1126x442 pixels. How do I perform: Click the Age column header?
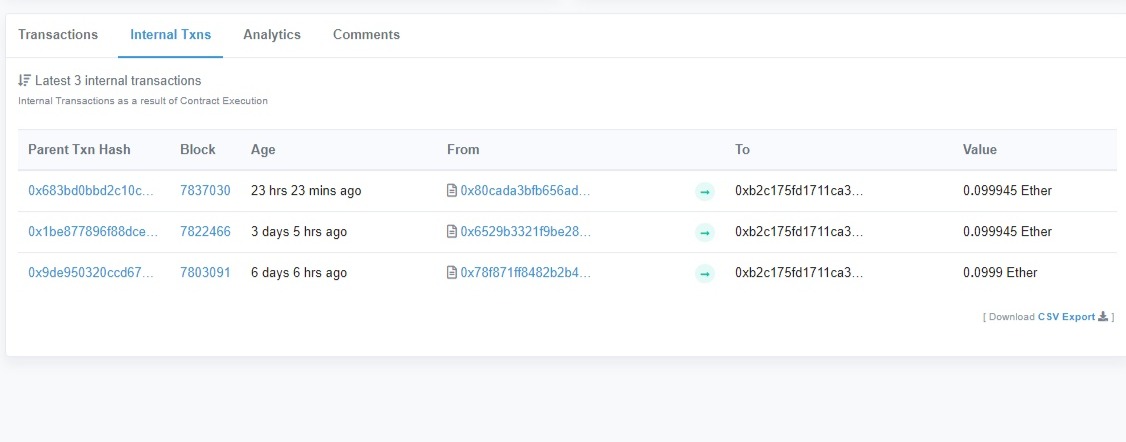[263, 150]
